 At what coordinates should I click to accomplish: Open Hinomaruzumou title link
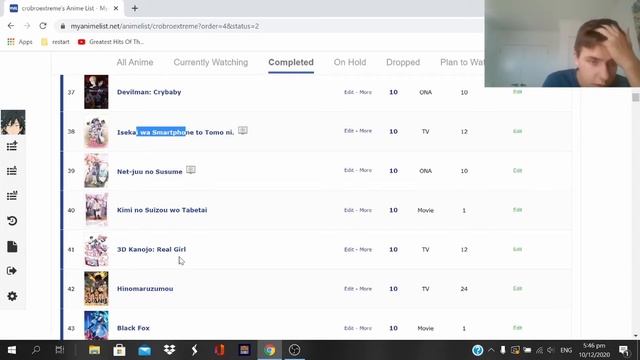145,289
